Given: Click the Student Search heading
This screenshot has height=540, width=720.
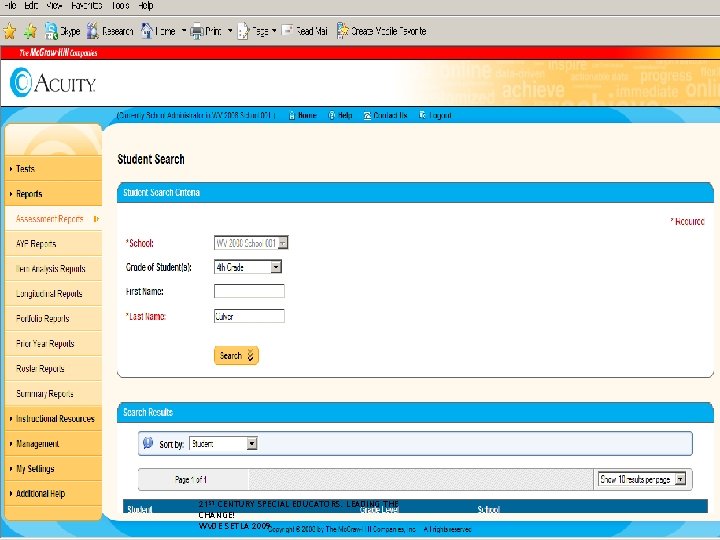Looking at the screenshot, I should tap(151, 159).
